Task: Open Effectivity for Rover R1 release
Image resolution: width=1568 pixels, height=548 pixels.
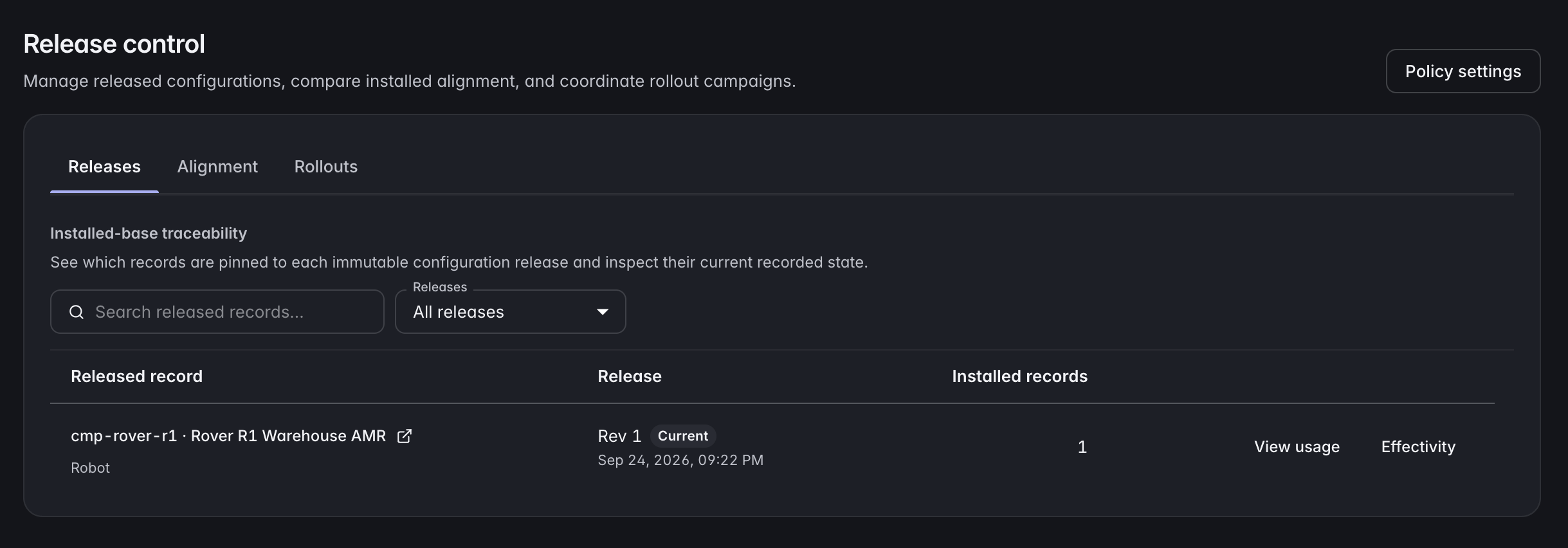Action: click(1418, 447)
